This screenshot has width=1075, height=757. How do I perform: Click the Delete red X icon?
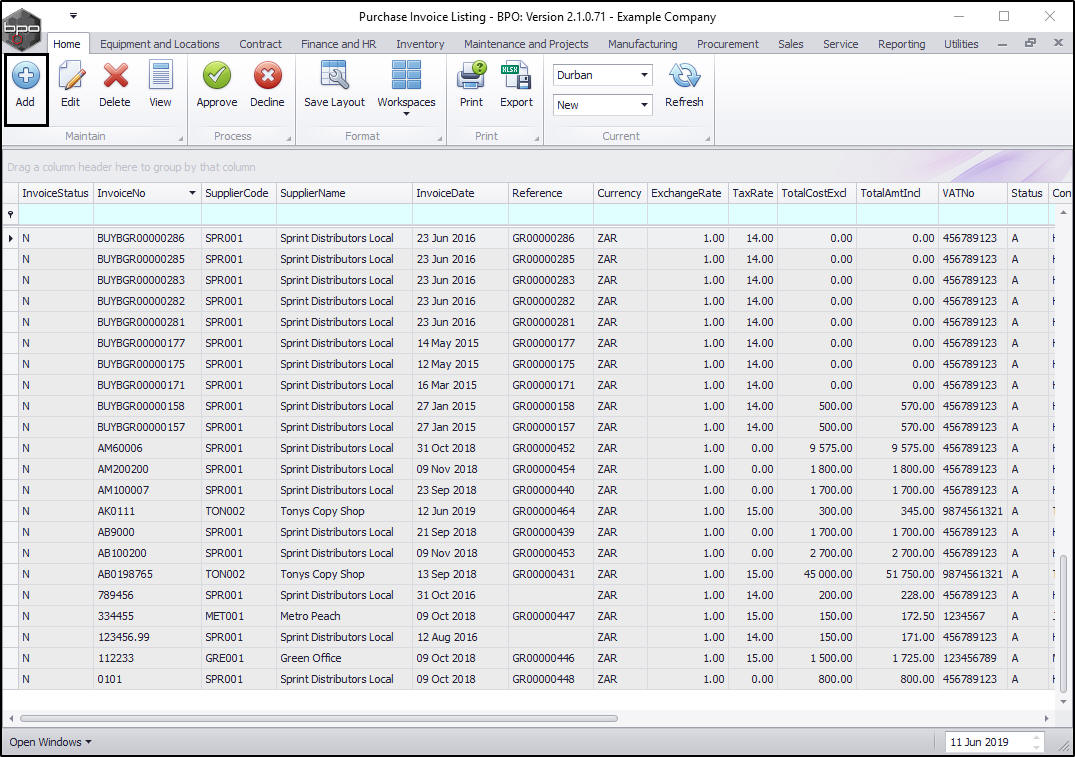(x=115, y=76)
